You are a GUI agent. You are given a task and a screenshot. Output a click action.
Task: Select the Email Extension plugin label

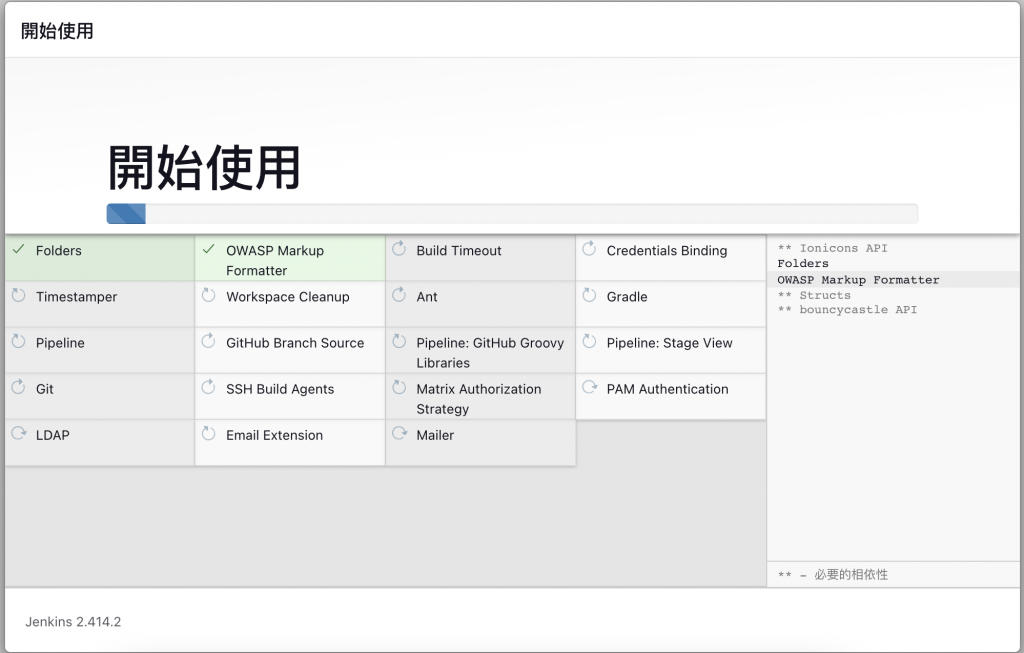(x=274, y=436)
